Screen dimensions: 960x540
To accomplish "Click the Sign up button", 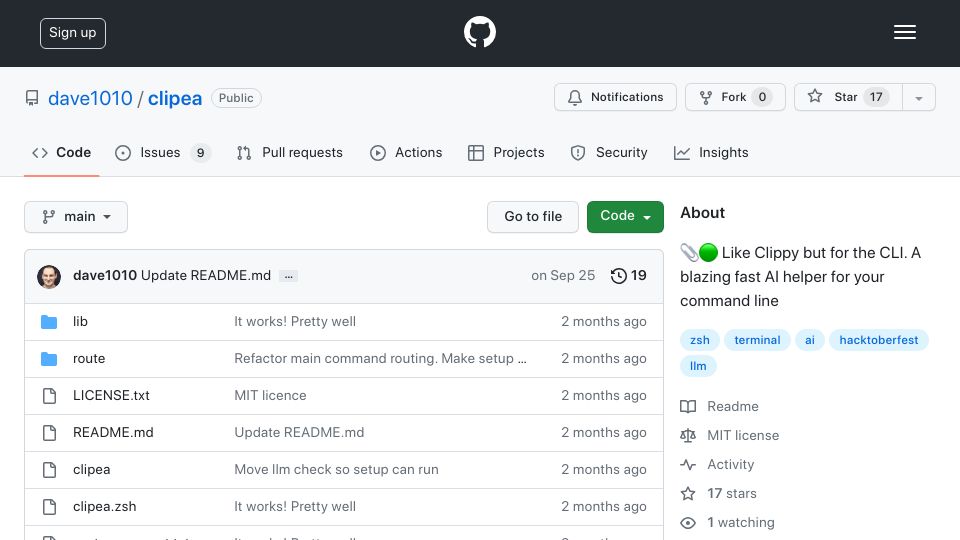I will pos(73,33).
